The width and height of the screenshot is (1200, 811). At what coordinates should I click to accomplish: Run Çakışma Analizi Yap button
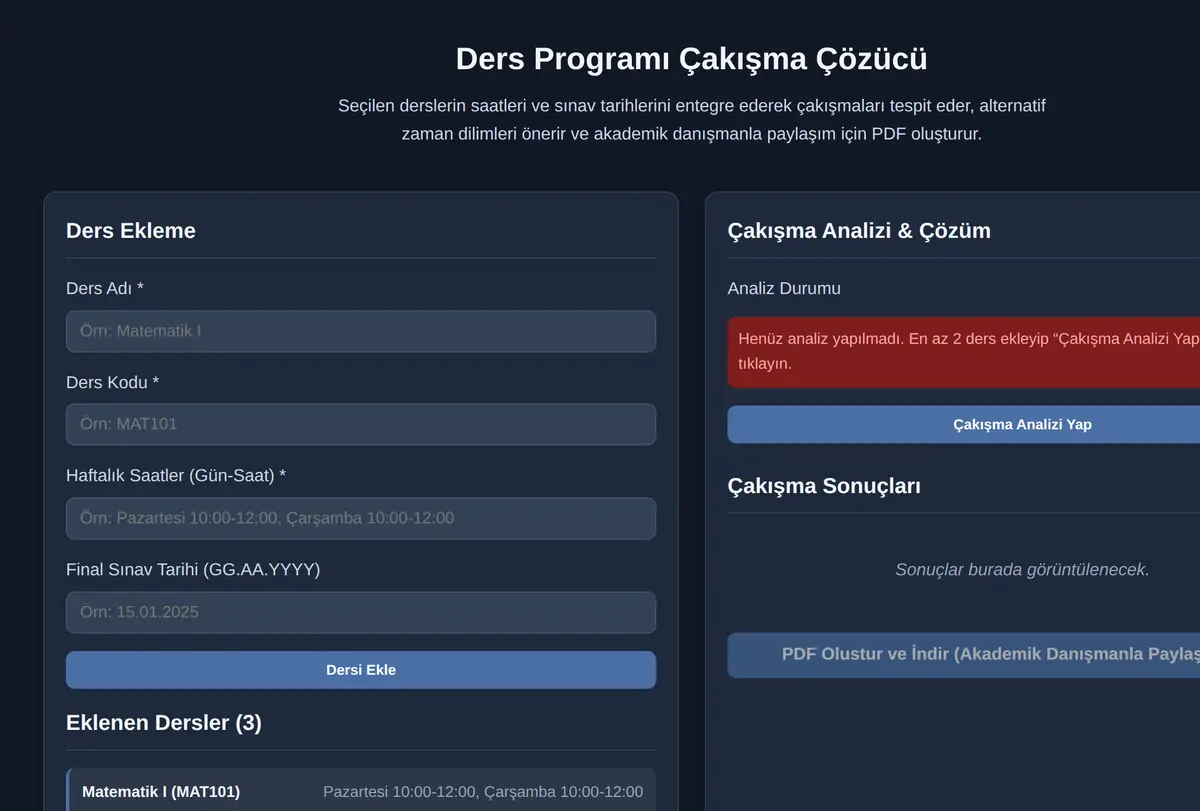pos(964,424)
